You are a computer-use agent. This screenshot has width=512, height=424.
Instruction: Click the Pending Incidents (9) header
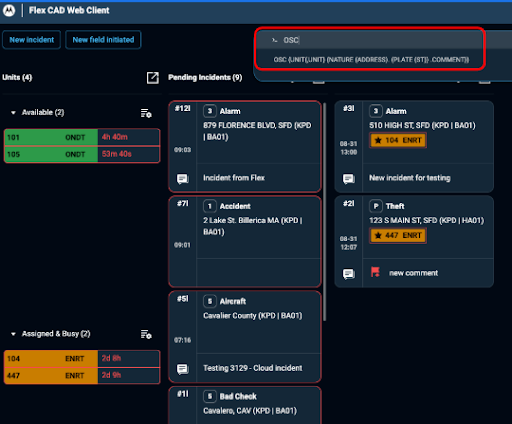tap(205, 77)
